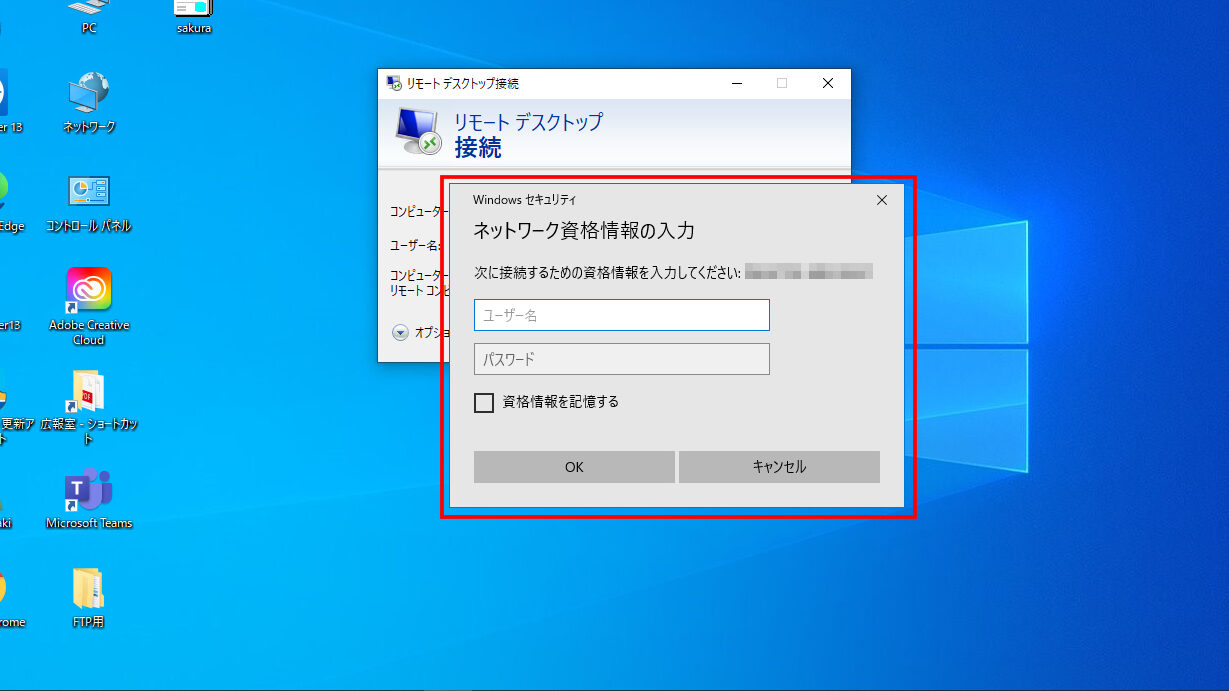
Task: Focus the パスワード input field
Action: (621, 358)
